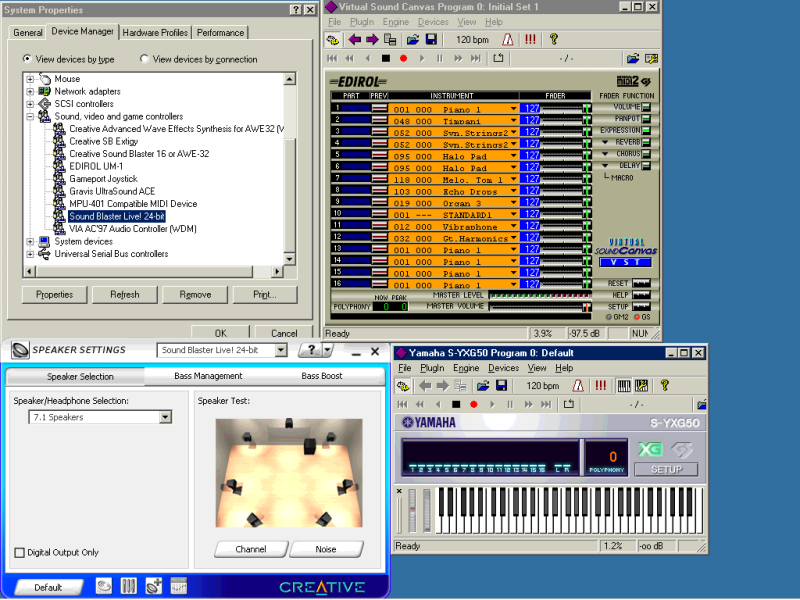This screenshot has height=600, width=800.
Task: Click the SETUP button in Yamaha S-YXG50
Action: click(x=666, y=469)
